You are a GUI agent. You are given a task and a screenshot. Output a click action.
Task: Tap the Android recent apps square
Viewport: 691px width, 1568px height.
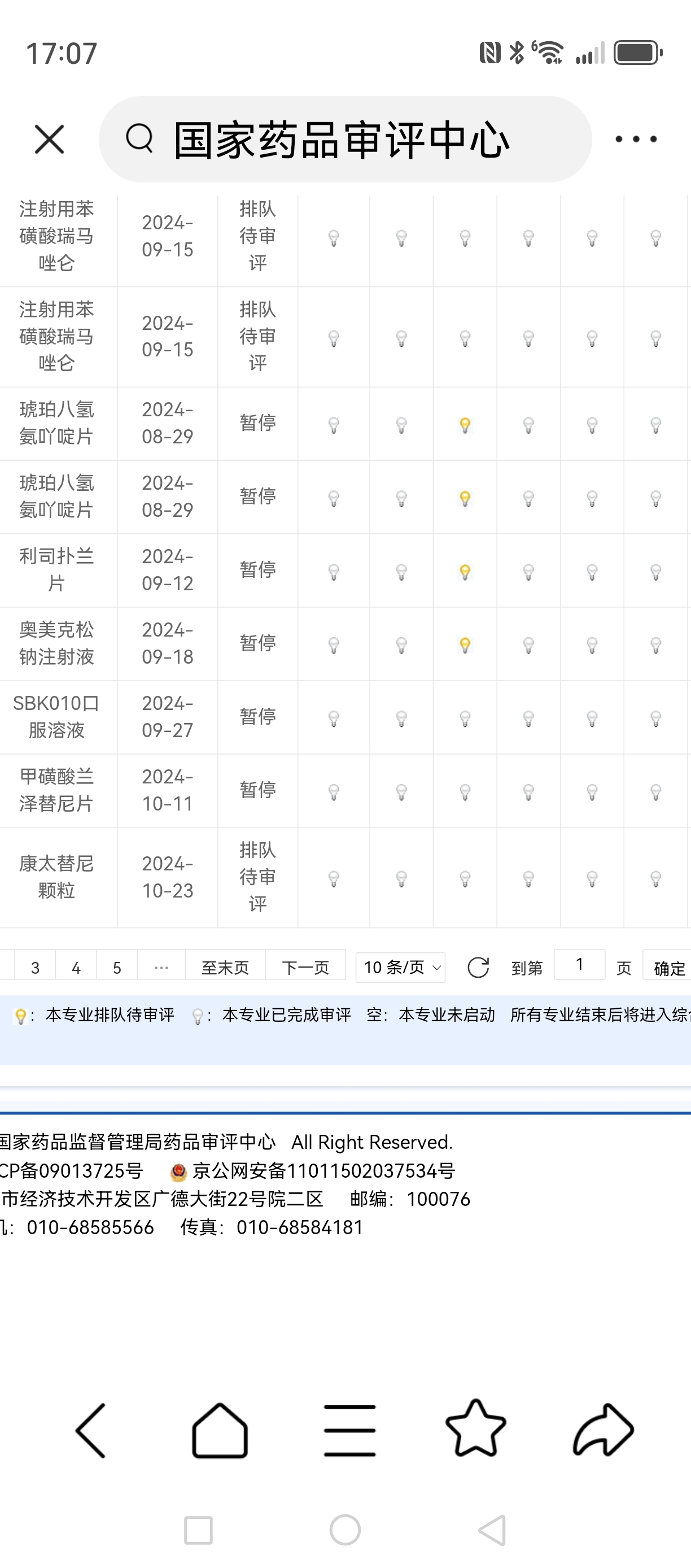(198, 1530)
